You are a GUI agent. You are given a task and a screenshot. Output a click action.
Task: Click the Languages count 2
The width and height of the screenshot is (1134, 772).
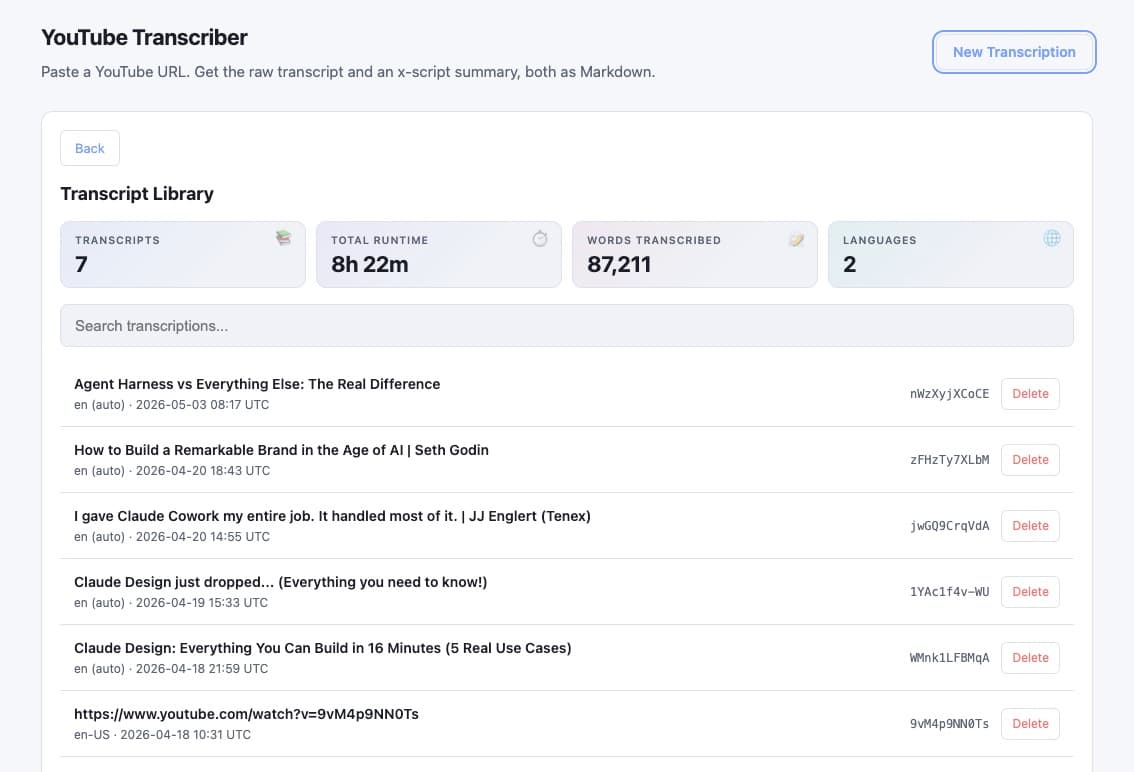tap(849, 264)
